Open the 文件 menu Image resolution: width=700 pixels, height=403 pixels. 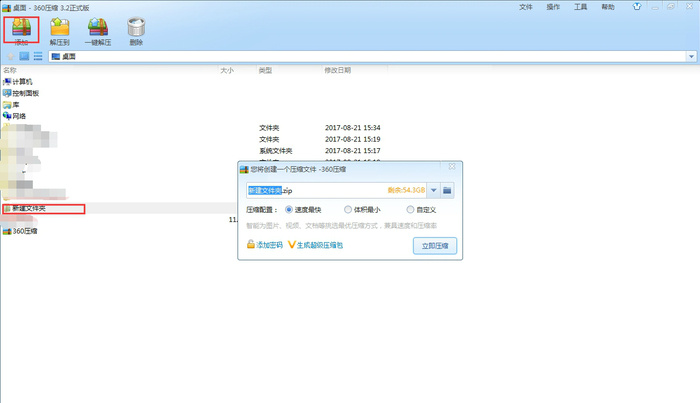pos(526,7)
